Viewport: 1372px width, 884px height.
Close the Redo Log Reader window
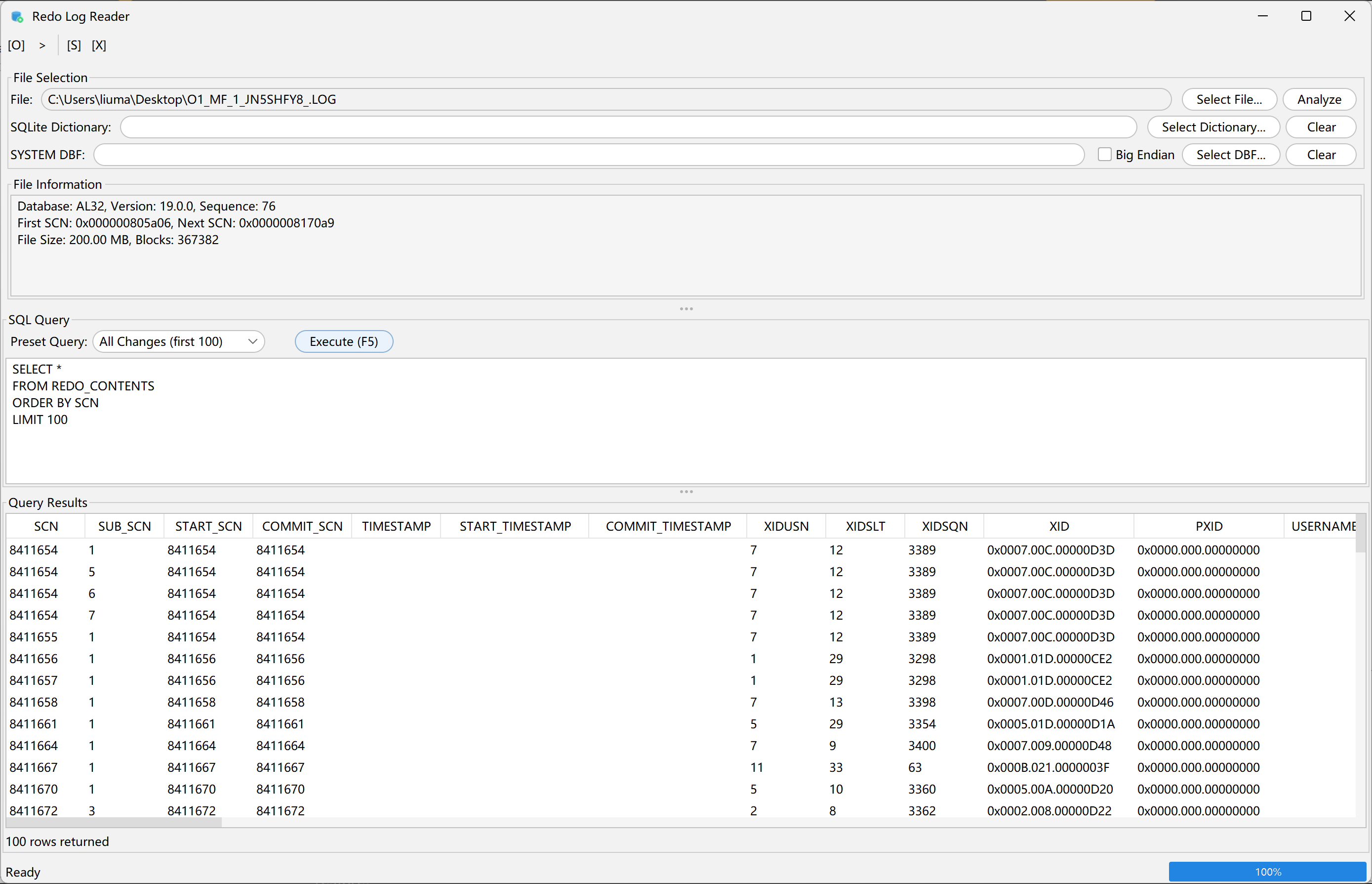coord(1350,16)
